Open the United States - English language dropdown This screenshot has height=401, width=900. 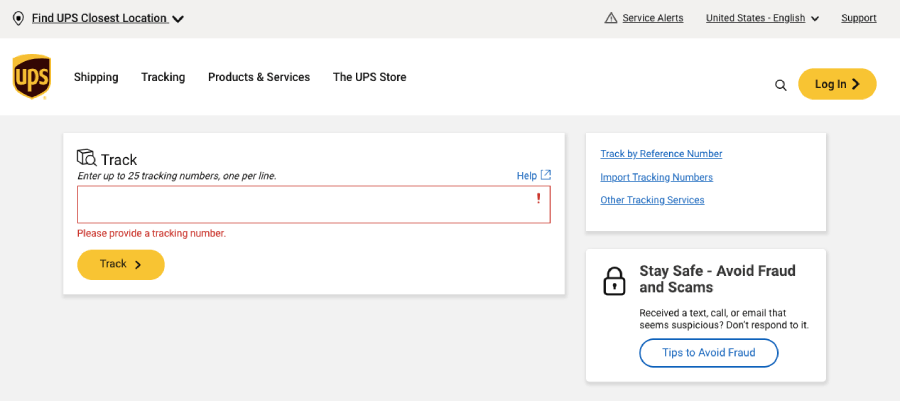tap(762, 18)
